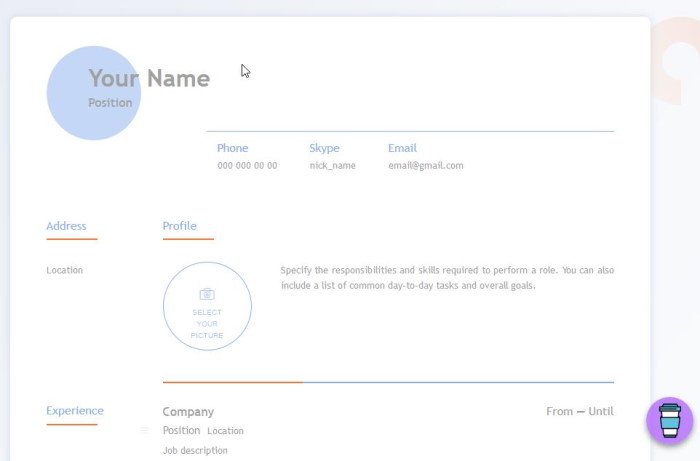Screen dimensions: 700x461
Task: Click the 'Phone' label
Action: coord(233,148)
